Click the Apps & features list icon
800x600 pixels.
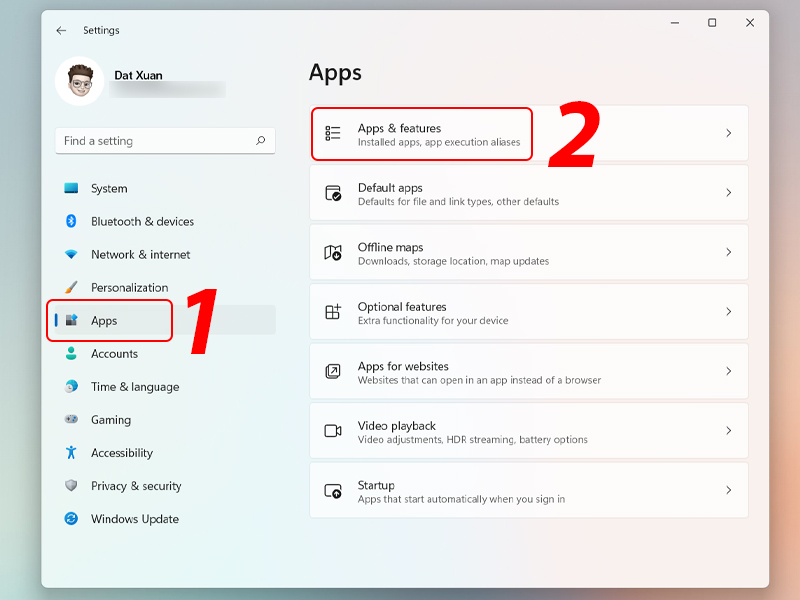[333, 133]
